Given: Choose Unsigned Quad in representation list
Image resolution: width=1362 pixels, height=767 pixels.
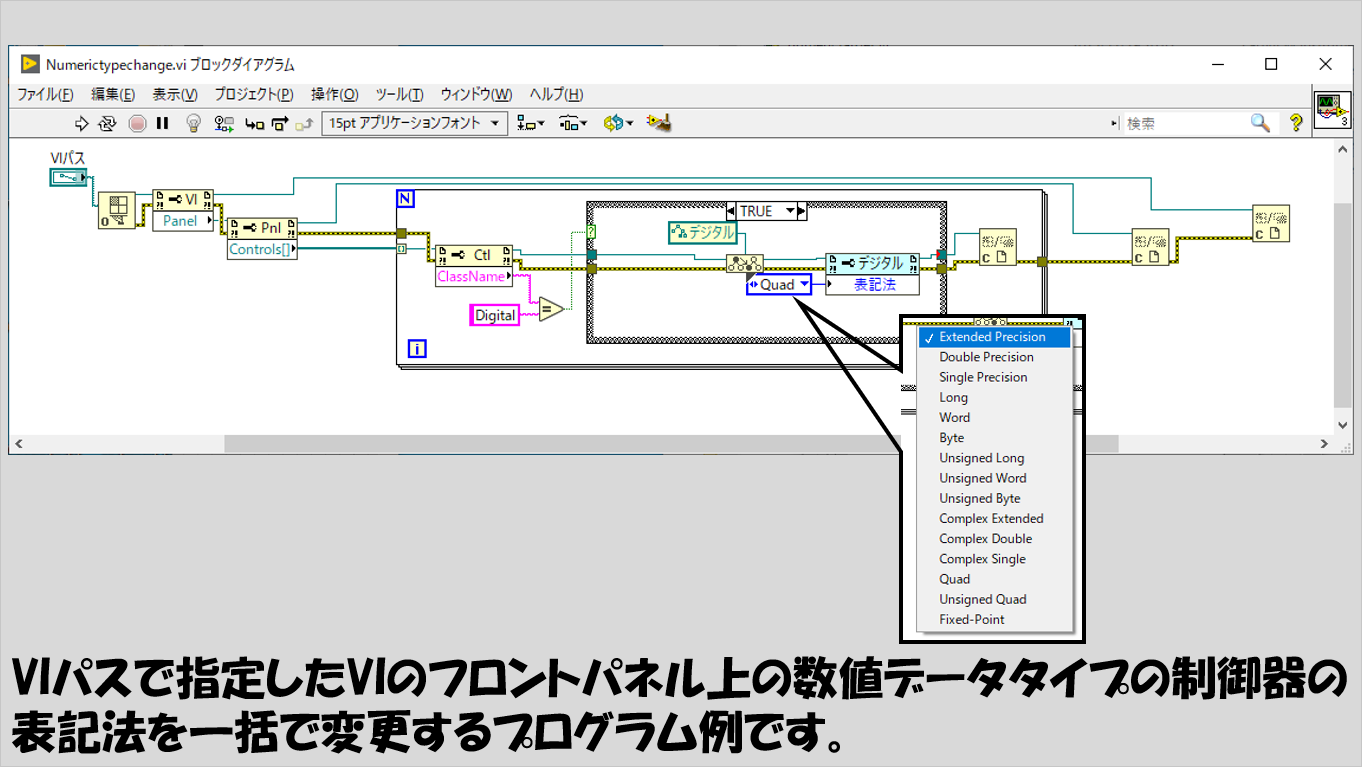Looking at the screenshot, I should (982, 599).
